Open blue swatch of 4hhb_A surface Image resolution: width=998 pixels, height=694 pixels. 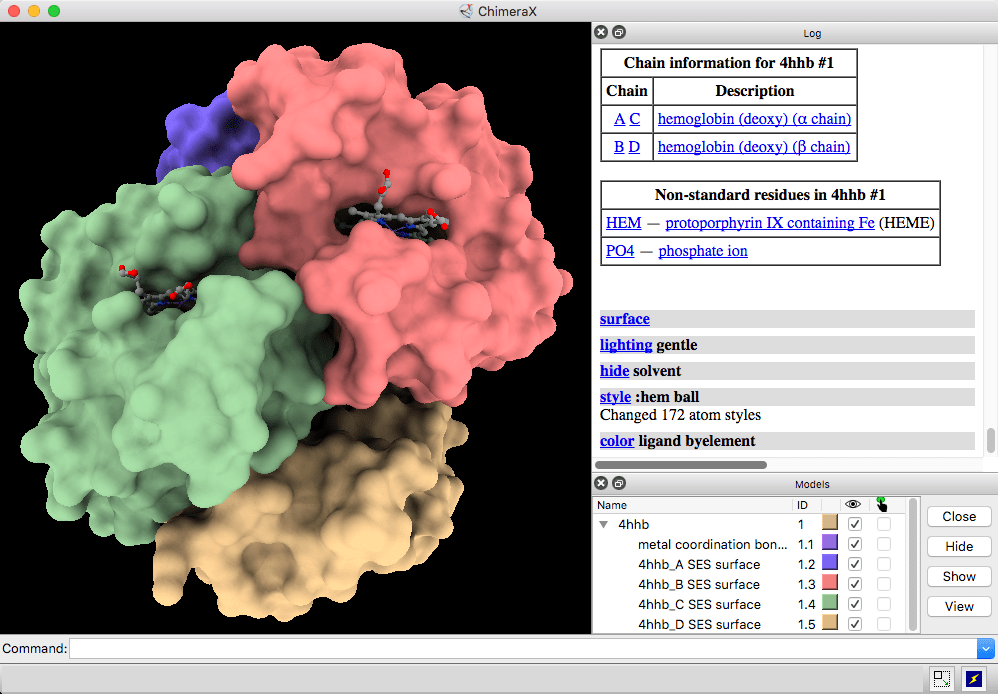829,562
